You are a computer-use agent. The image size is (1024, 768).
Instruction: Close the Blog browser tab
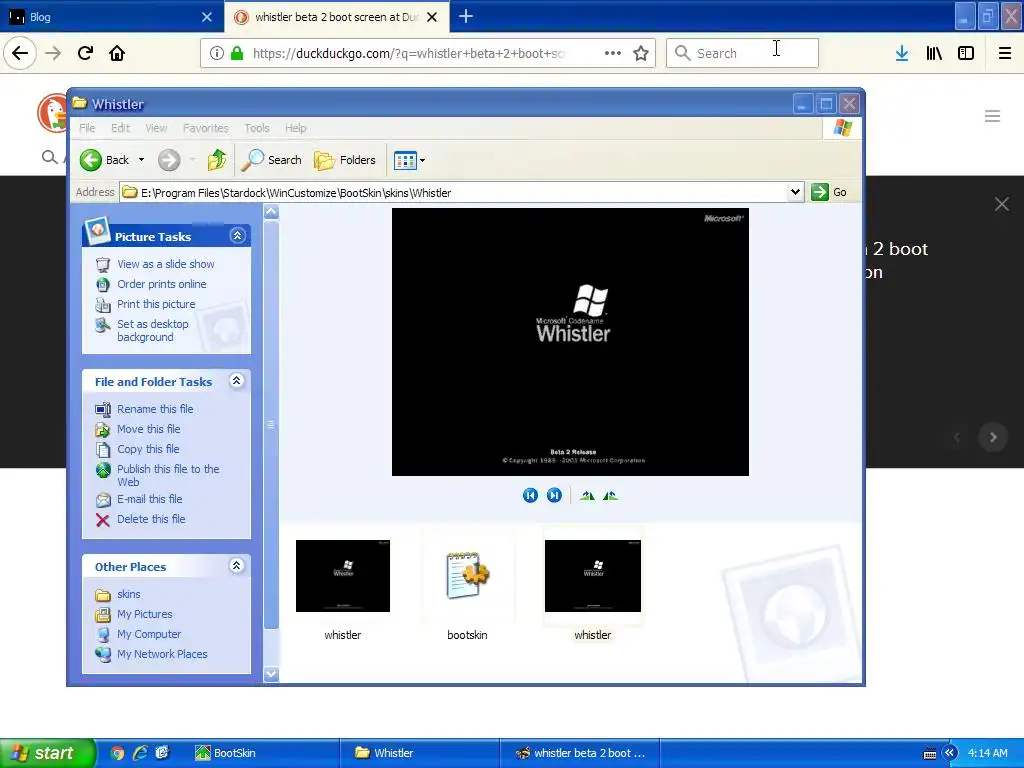[x=207, y=17]
